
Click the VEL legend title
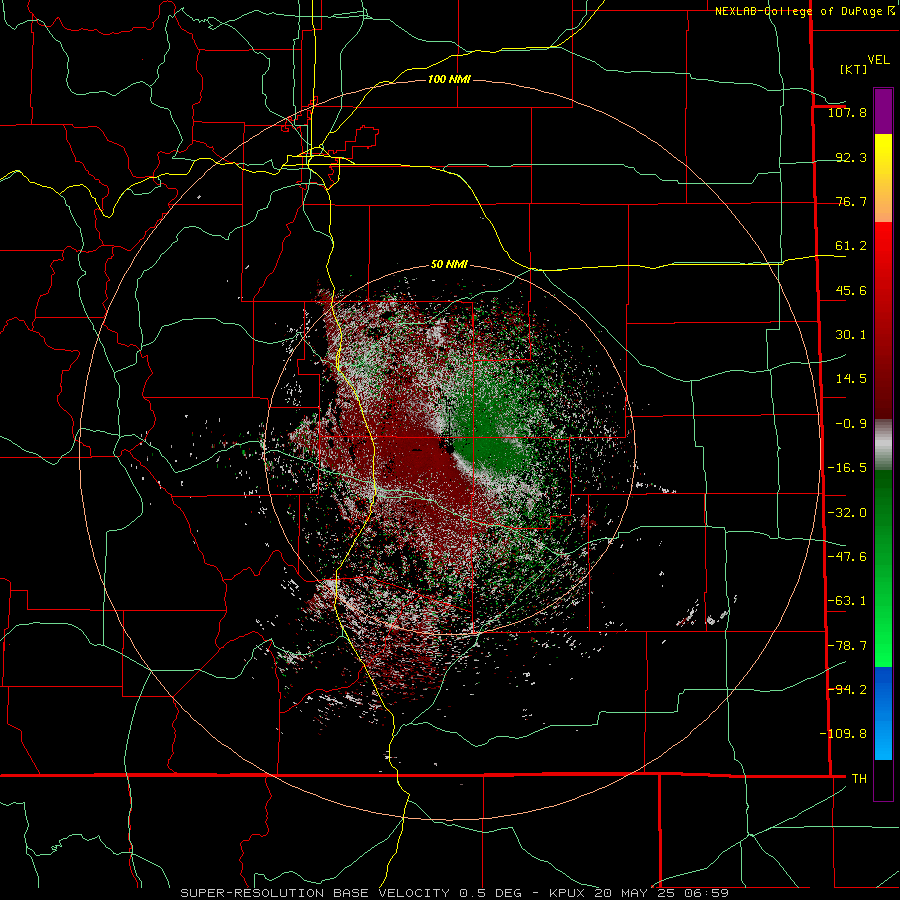[878, 59]
